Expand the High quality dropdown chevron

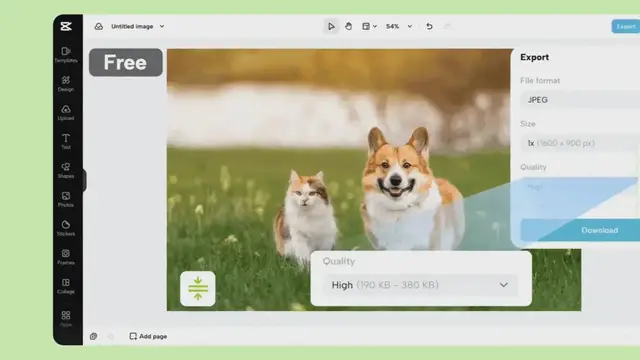coord(504,285)
